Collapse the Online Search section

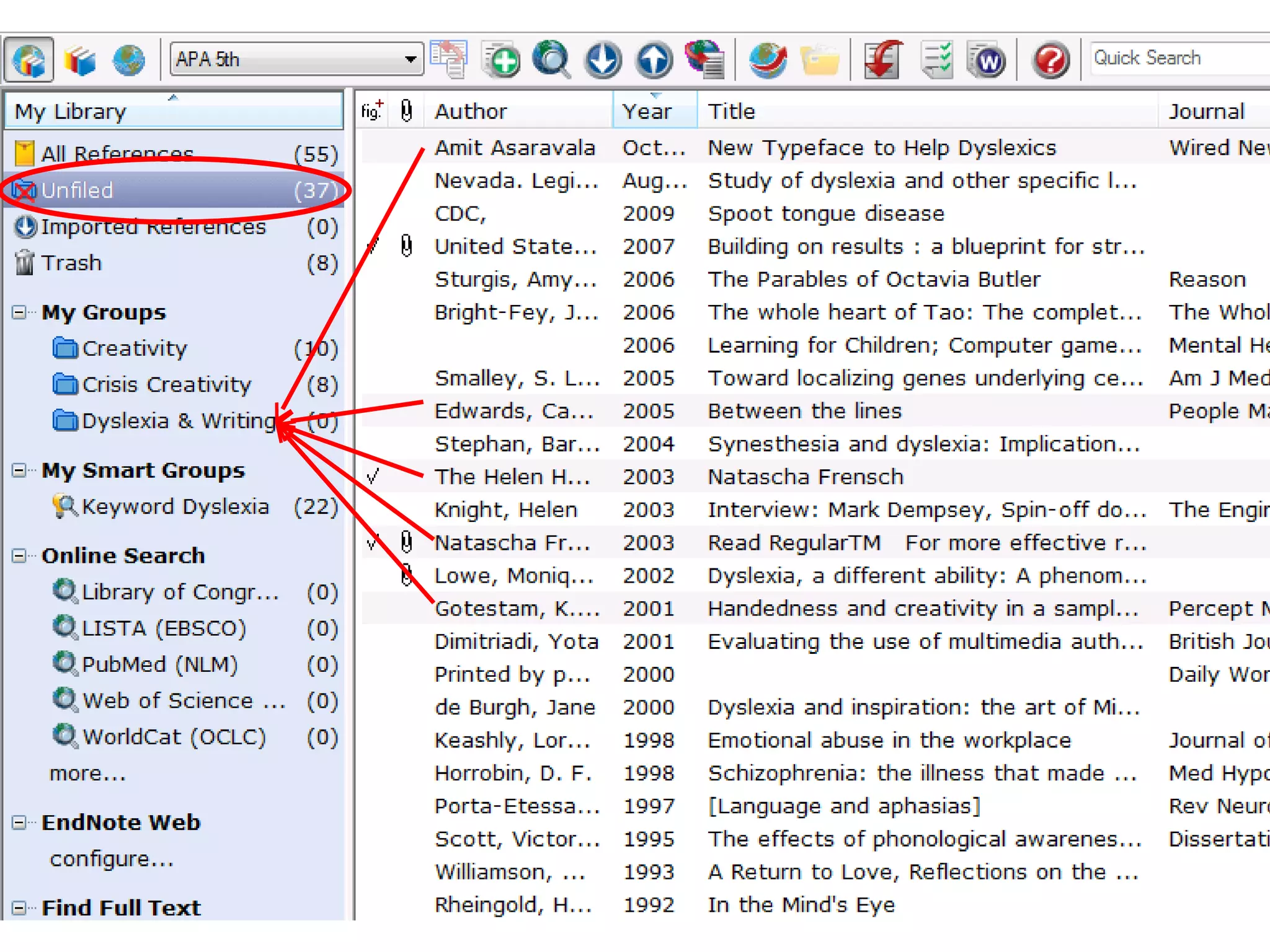coord(19,555)
